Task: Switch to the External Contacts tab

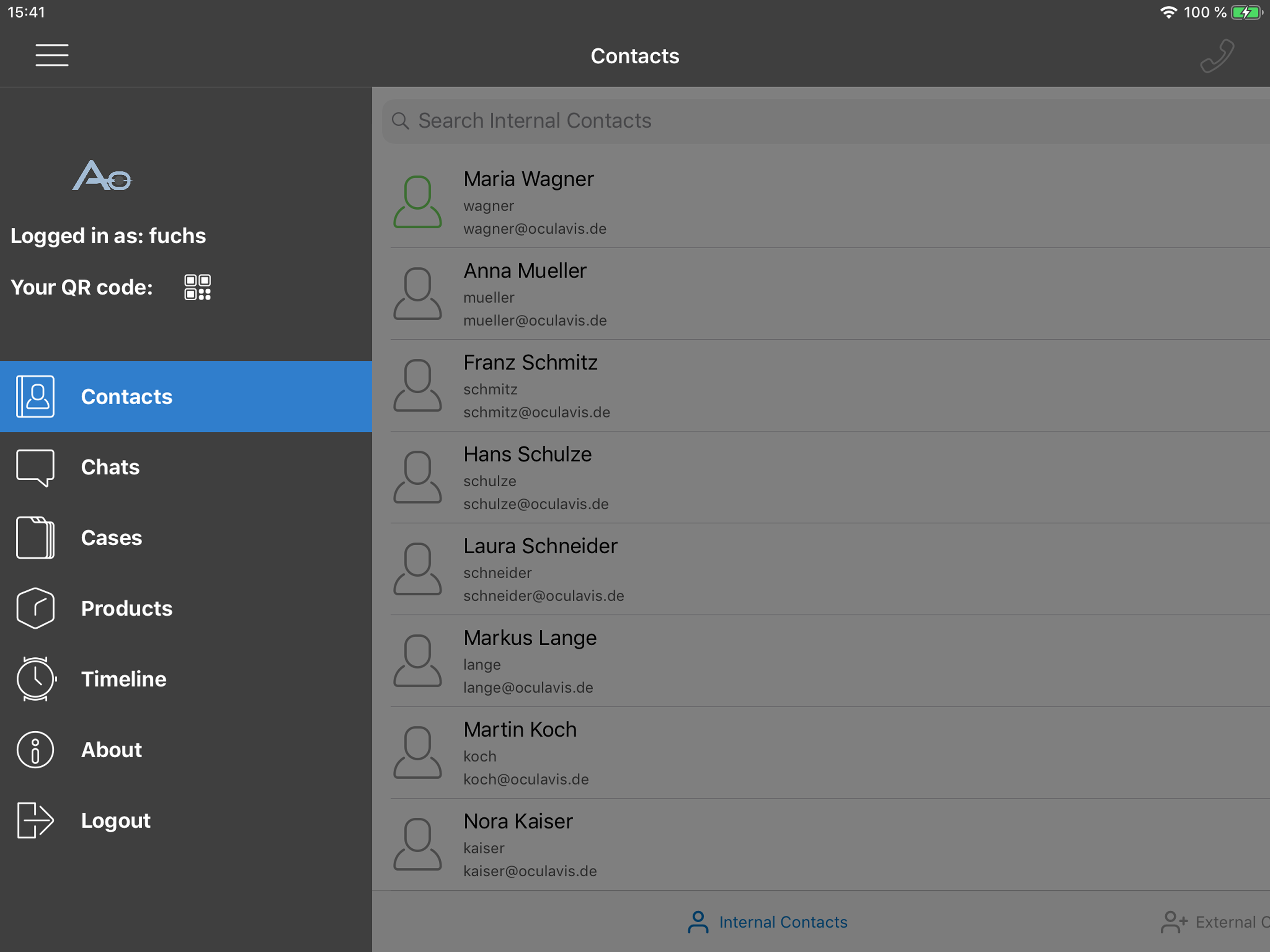Action: (1215, 922)
